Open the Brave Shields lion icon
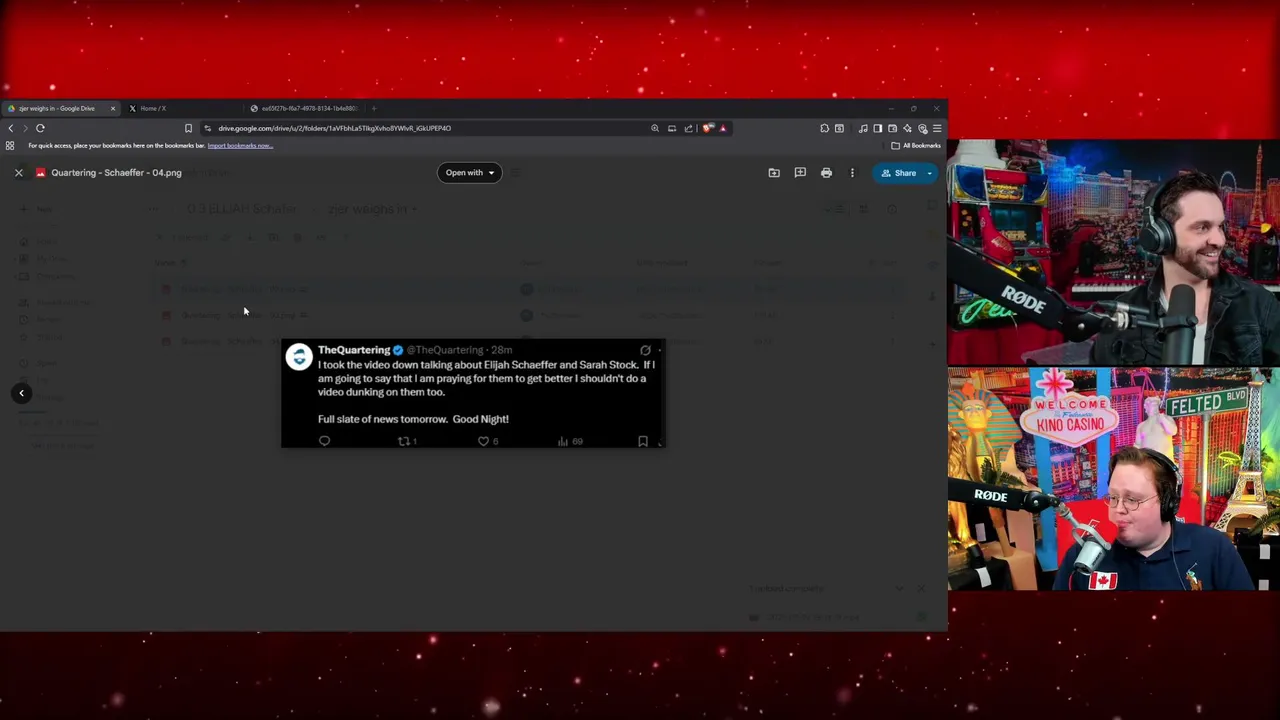Image resolution: width=1280 pixels, height=720 pixels. coord(708,128)
